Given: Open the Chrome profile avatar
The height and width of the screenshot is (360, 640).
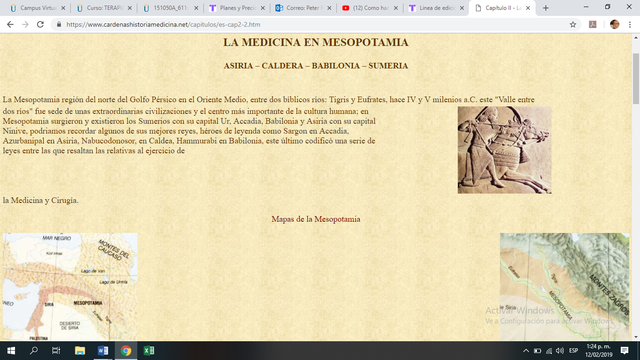Looking at the screenshot, I should coord(614,24).
